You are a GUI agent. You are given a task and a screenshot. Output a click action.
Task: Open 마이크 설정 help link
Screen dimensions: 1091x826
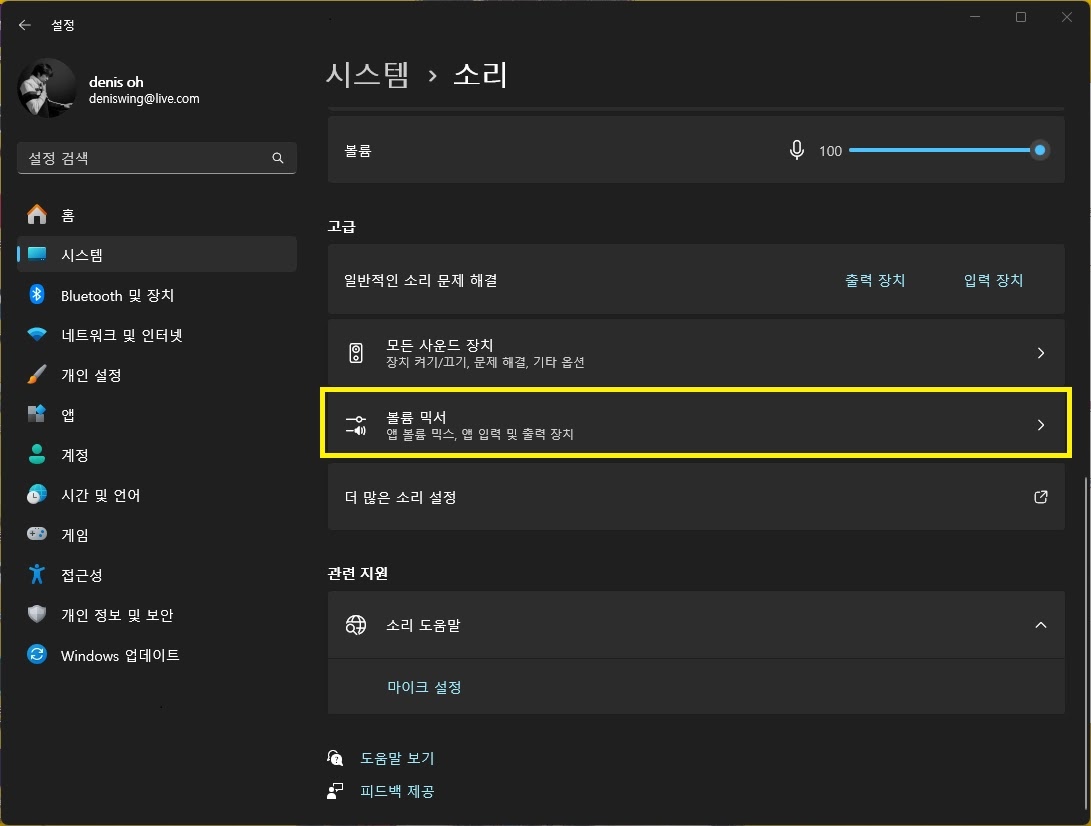tap(424, 687)
